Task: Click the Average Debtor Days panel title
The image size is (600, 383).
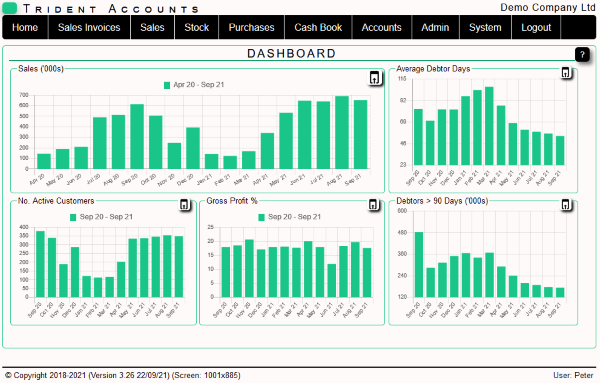Action: [433, 69]
